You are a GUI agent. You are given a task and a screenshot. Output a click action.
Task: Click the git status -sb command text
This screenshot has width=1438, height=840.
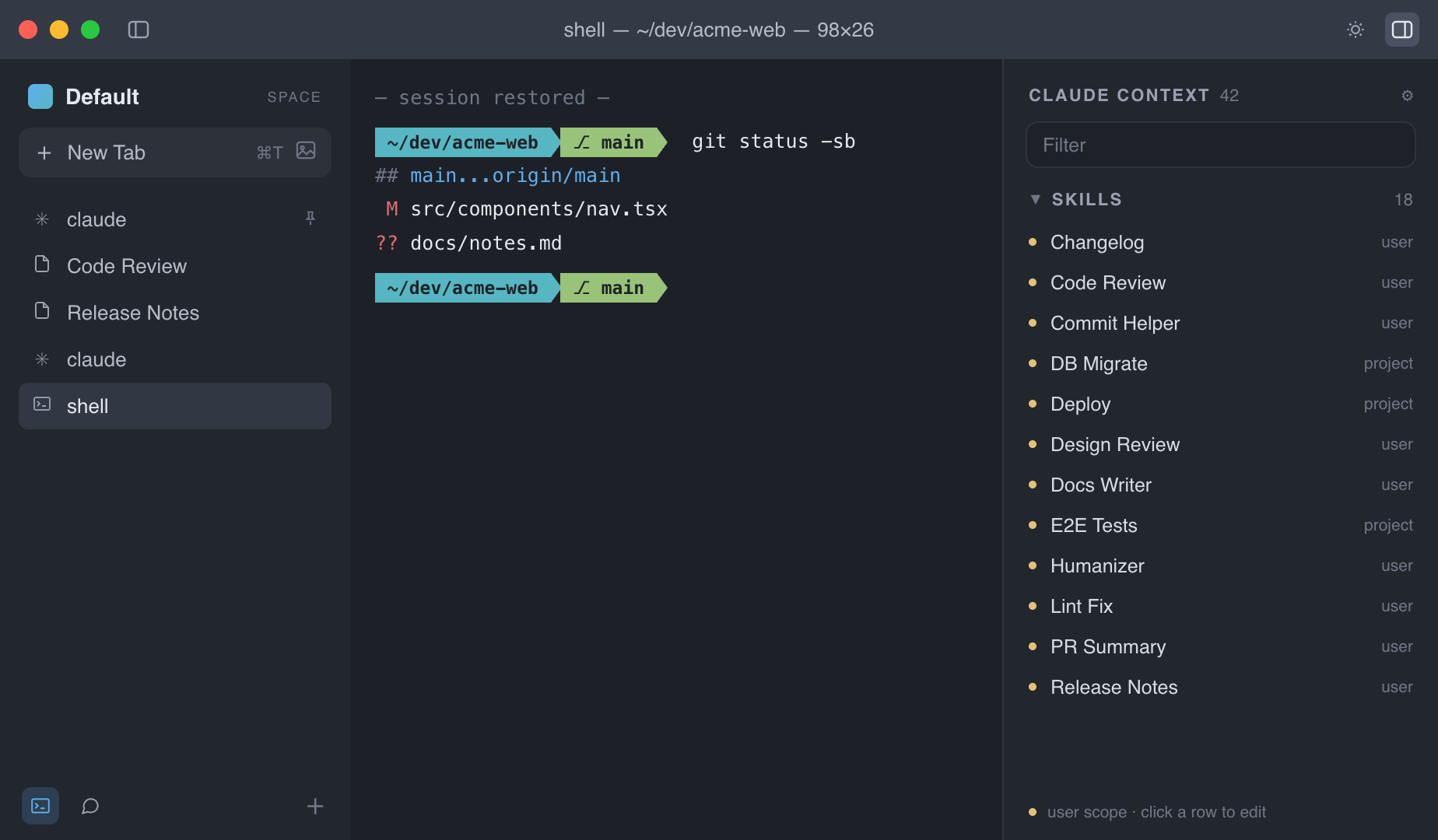(x=773, y=142)
